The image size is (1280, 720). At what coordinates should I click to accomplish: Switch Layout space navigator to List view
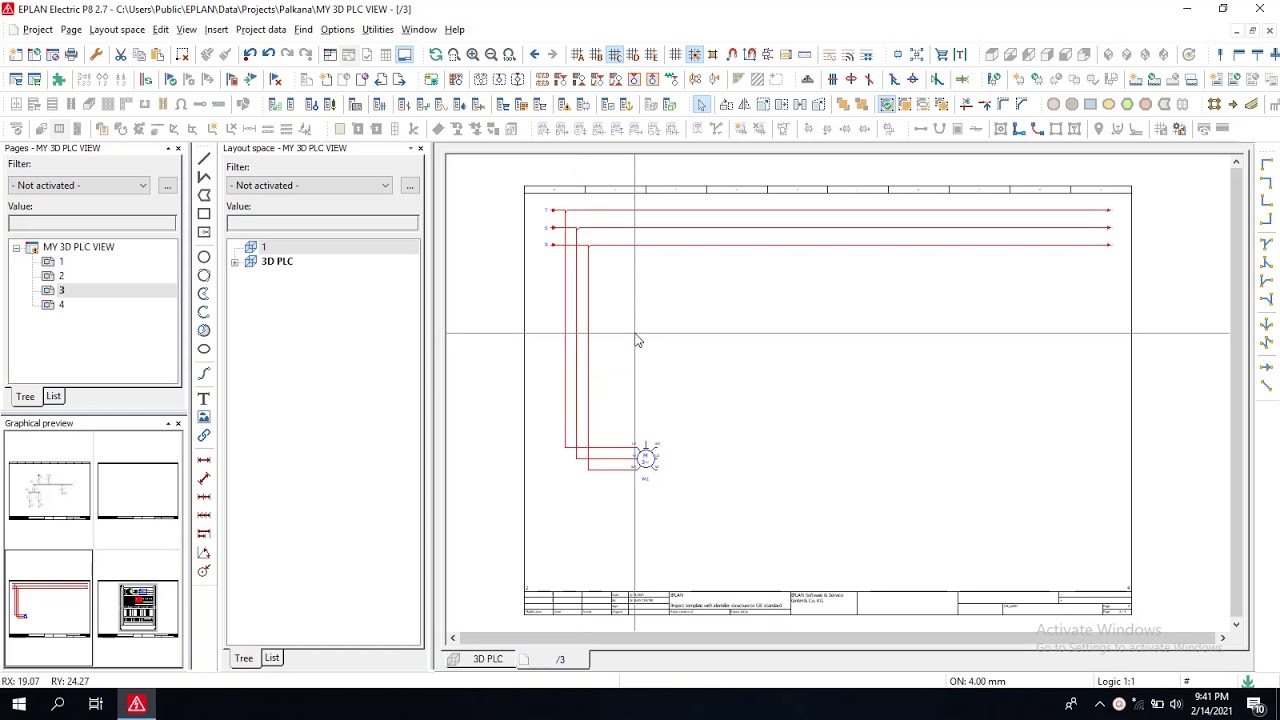[272, 657]
